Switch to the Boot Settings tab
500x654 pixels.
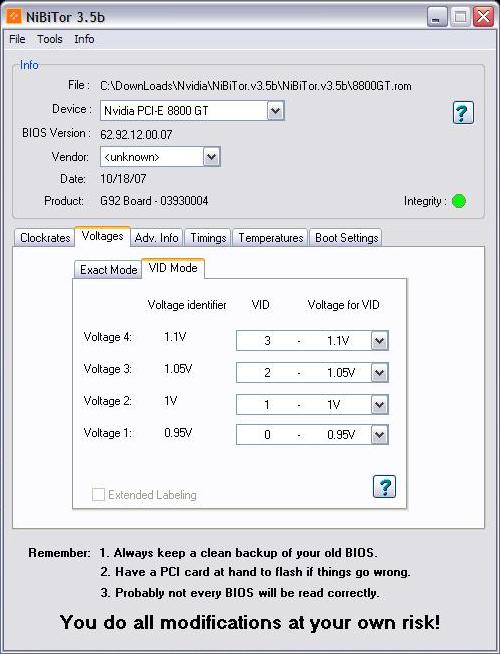tap(346, 238)
